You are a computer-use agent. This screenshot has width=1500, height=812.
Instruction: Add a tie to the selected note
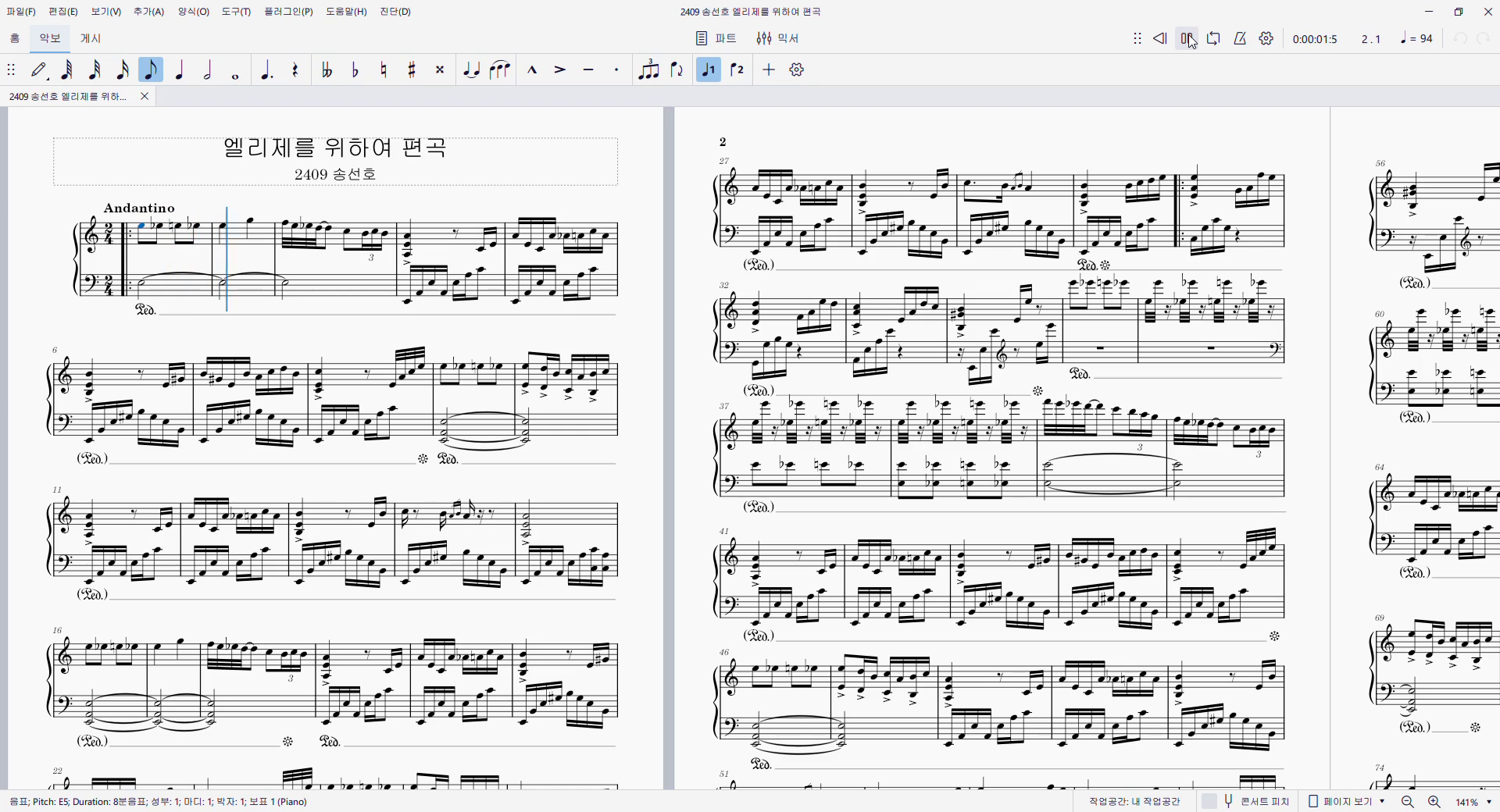pos(471,69)
